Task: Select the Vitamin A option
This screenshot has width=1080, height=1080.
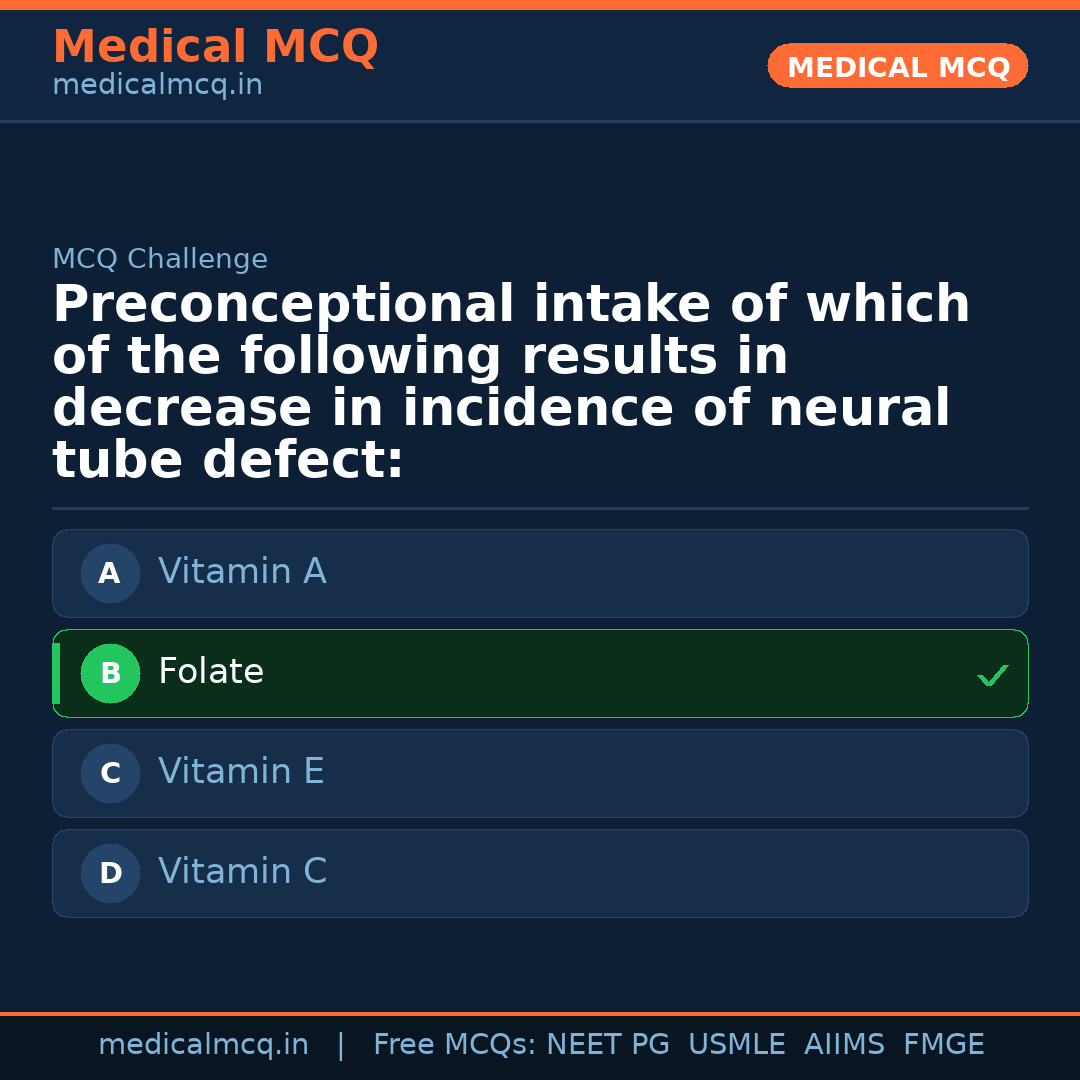Action: (x=540, y=573)
